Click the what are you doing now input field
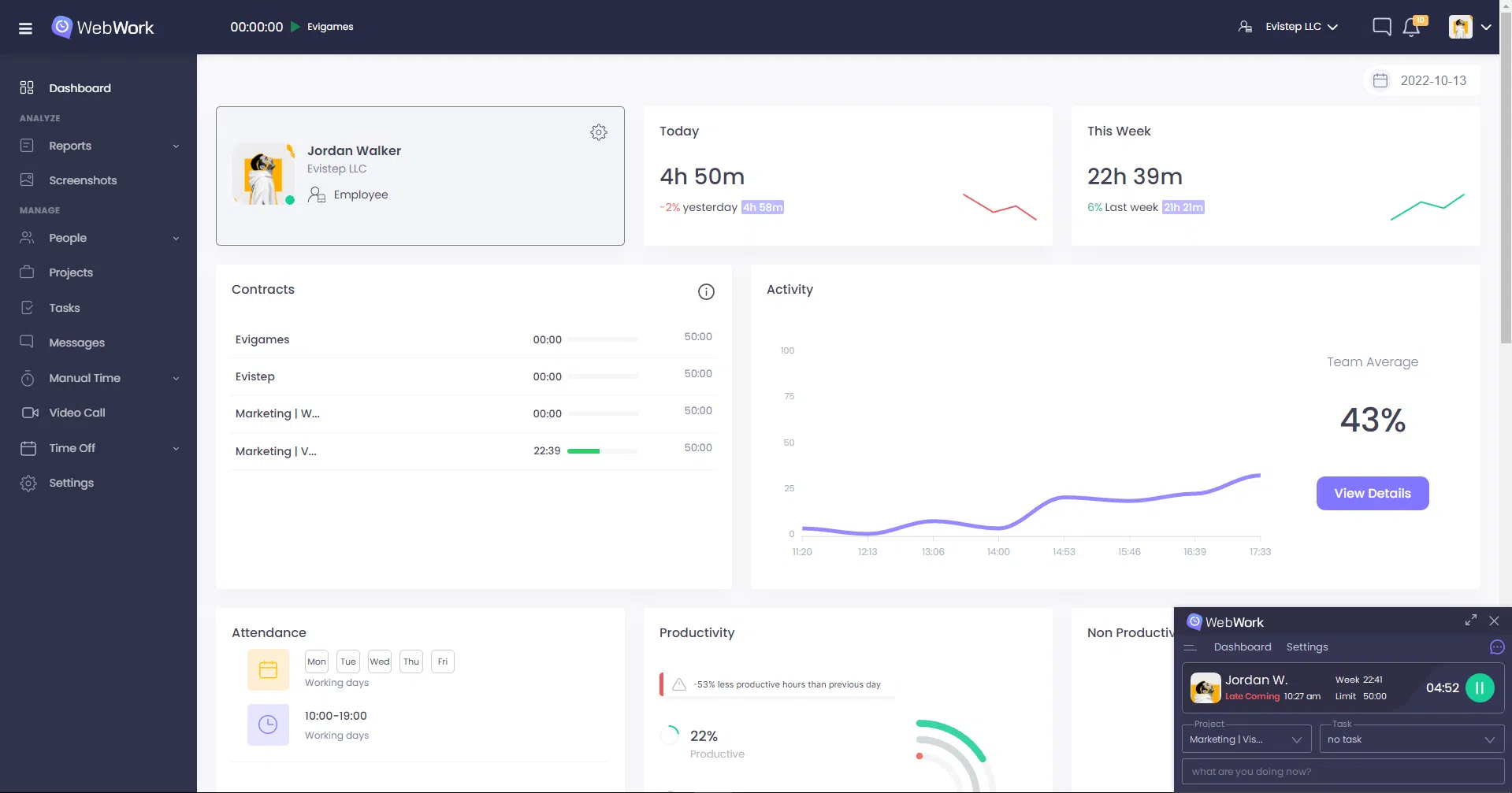The image size is (1512, 793). coord(1343,771)
